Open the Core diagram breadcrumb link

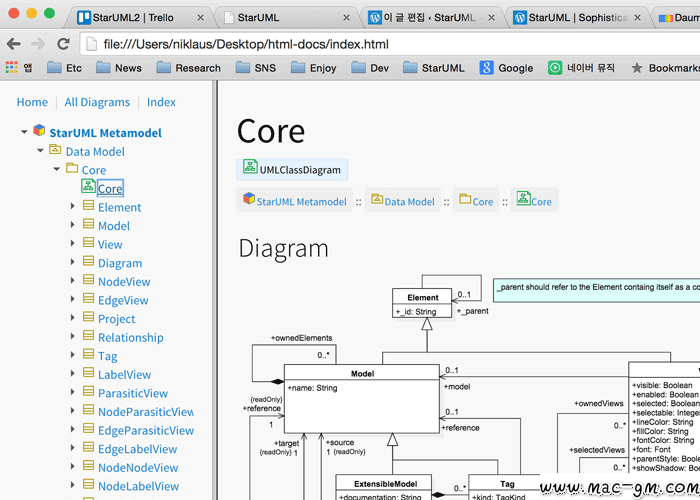point(541,202)
